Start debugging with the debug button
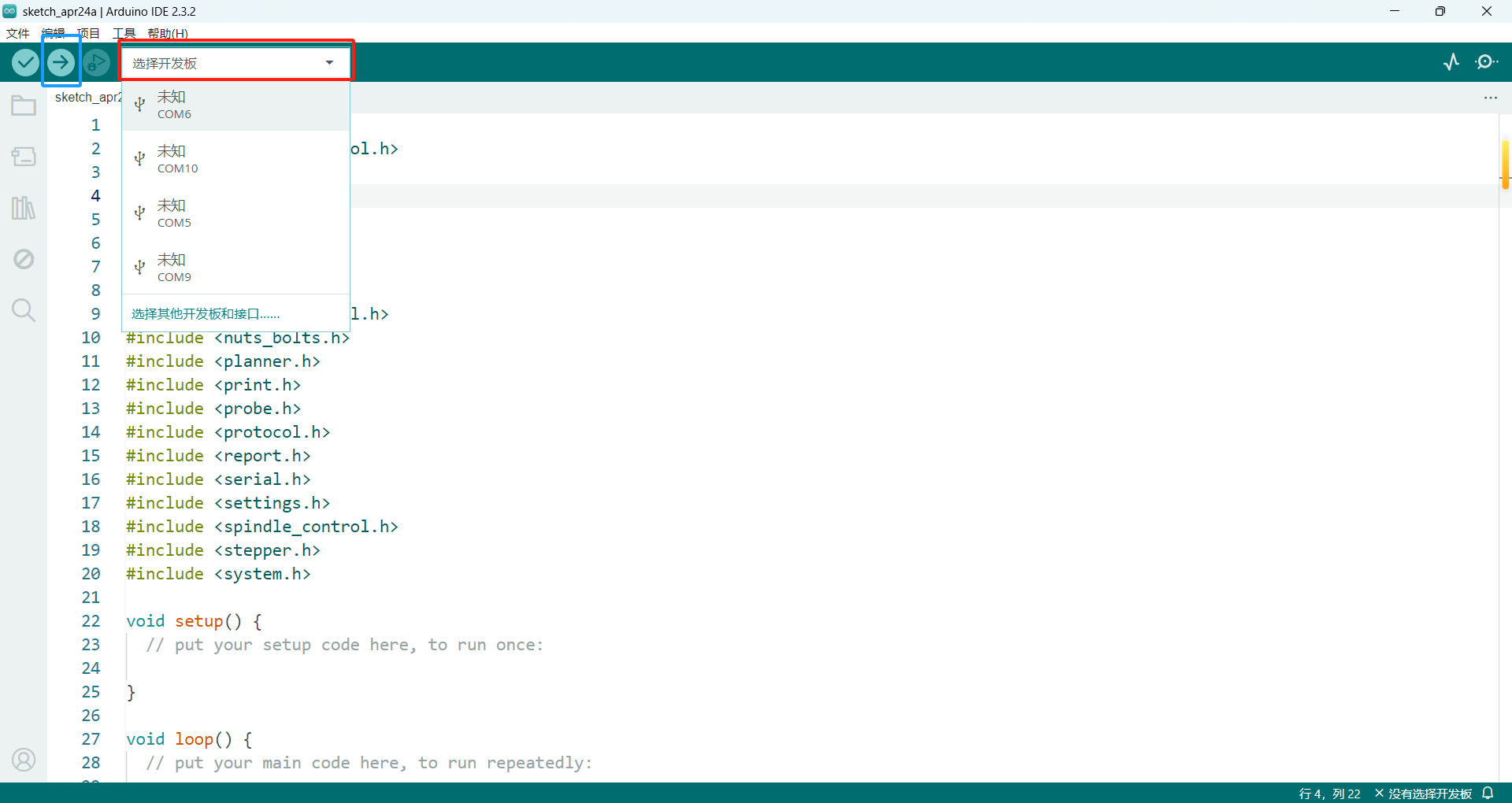 (96, 62)
